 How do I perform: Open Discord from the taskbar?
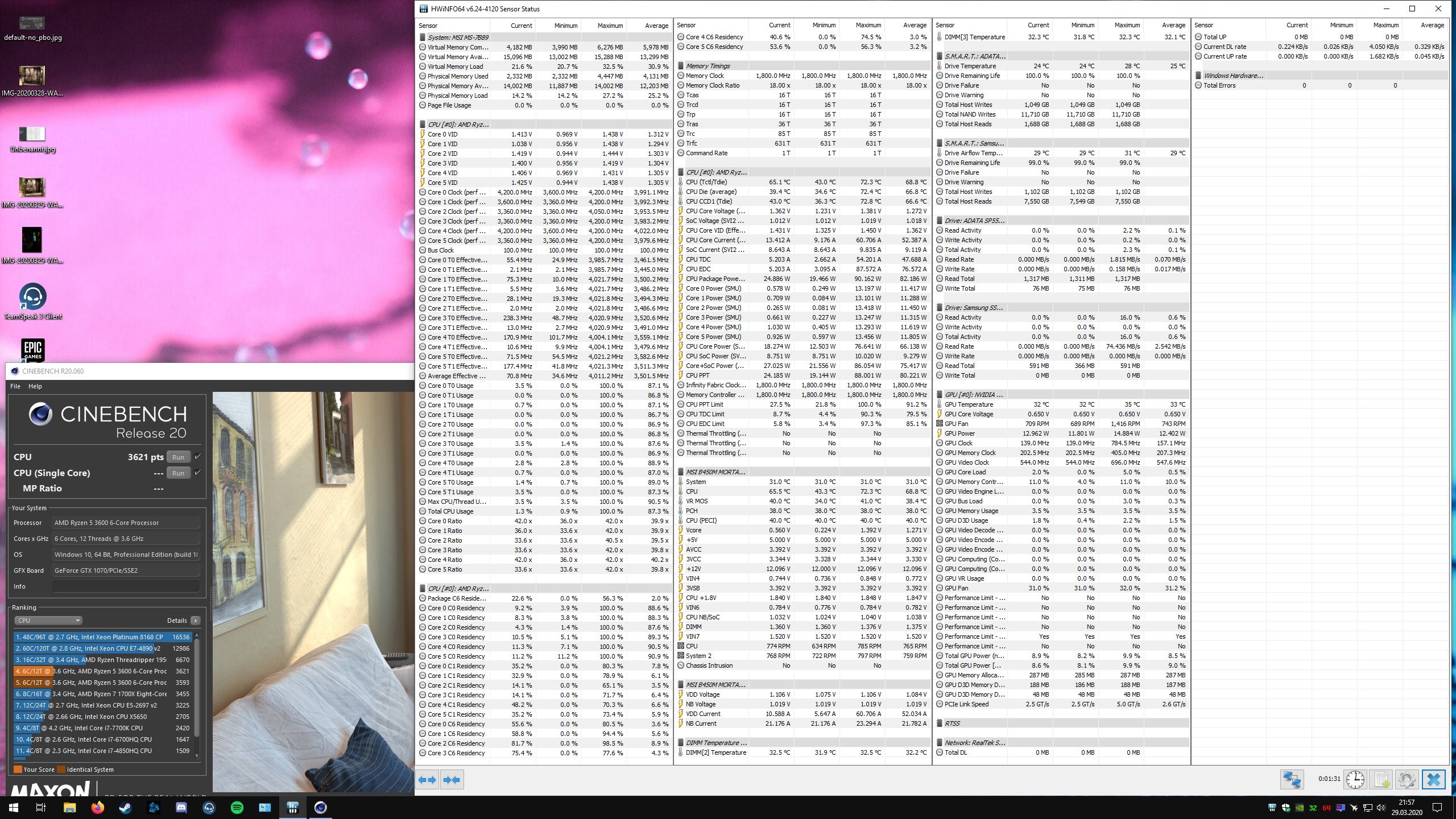point(181,807)
